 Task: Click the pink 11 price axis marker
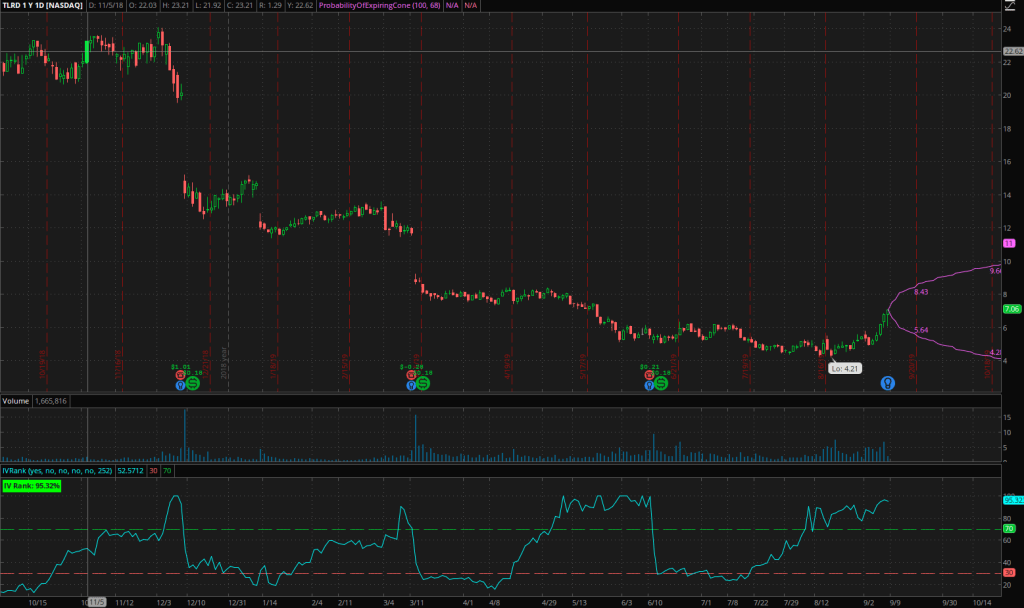pos(1009,243)
